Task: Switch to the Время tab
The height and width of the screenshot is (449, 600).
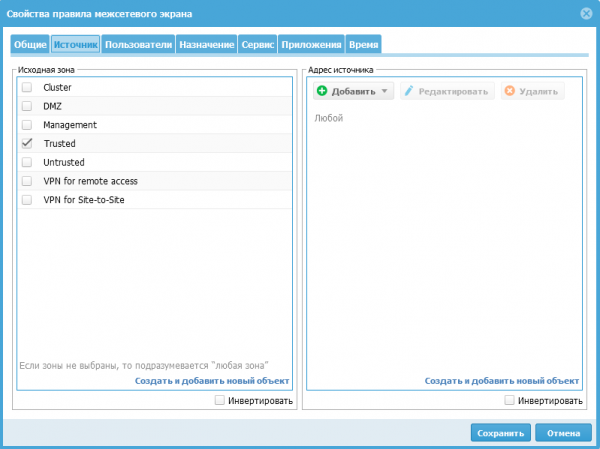Action: [x=363, y=44]
